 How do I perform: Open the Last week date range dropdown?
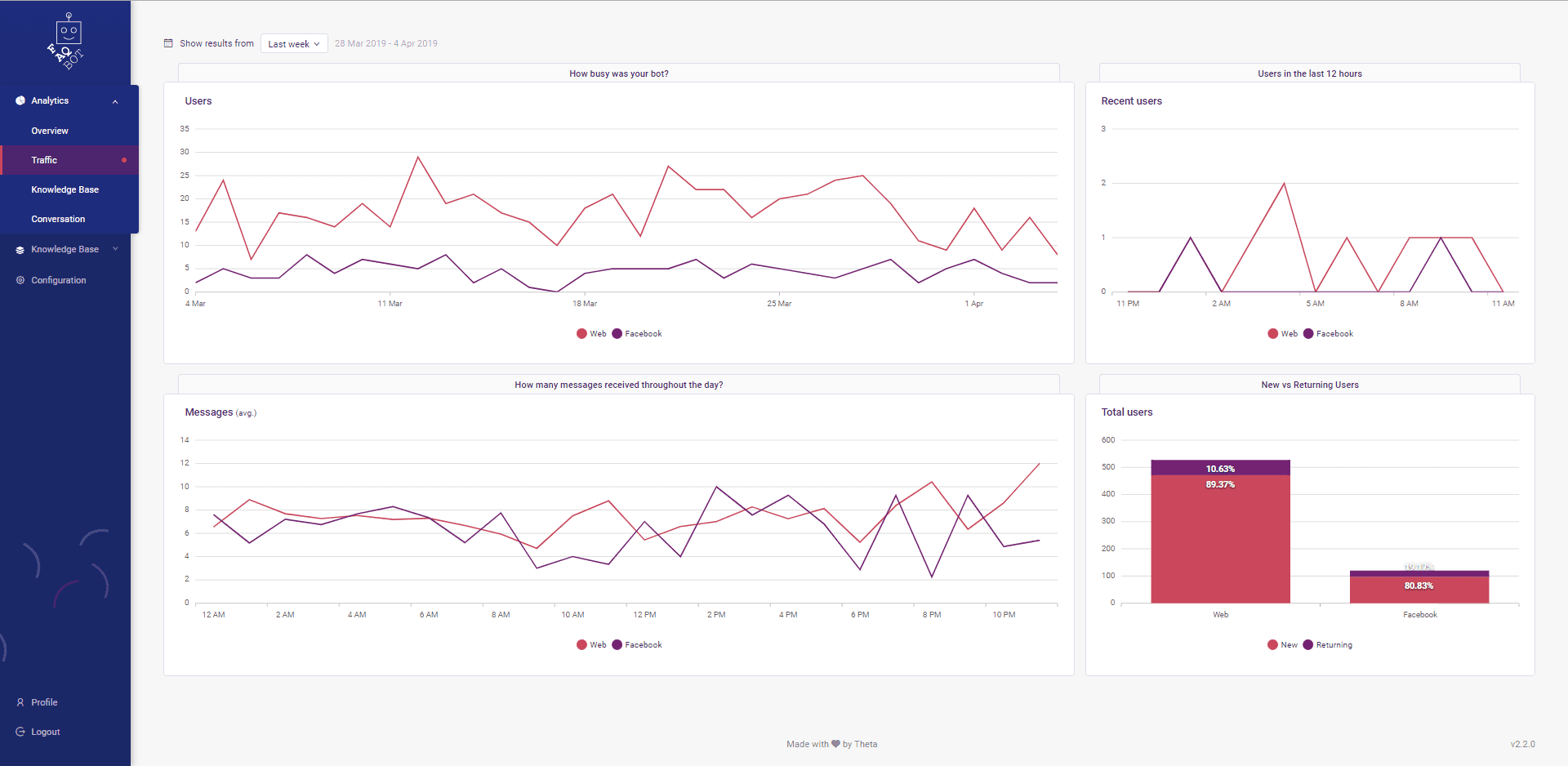(294, 43)
